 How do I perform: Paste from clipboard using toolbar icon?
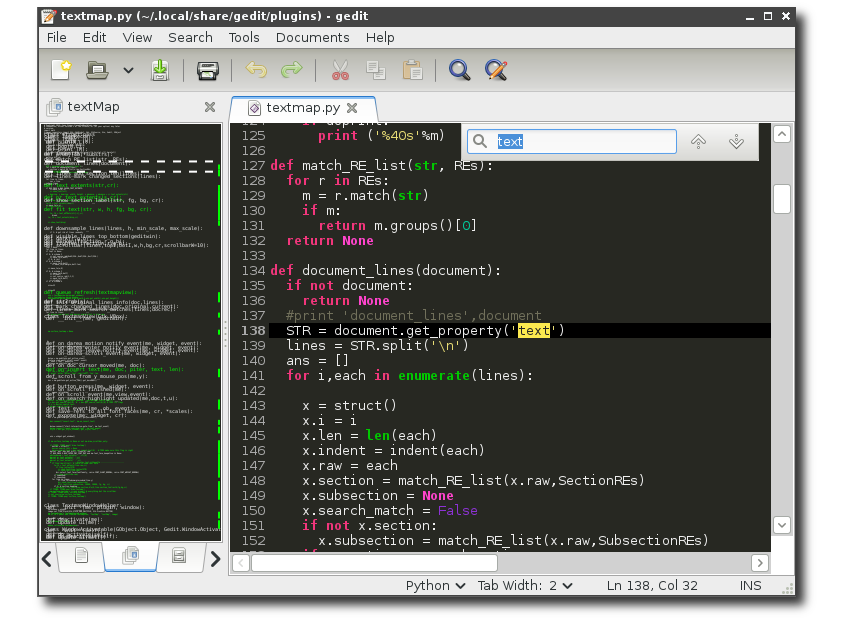411,70
